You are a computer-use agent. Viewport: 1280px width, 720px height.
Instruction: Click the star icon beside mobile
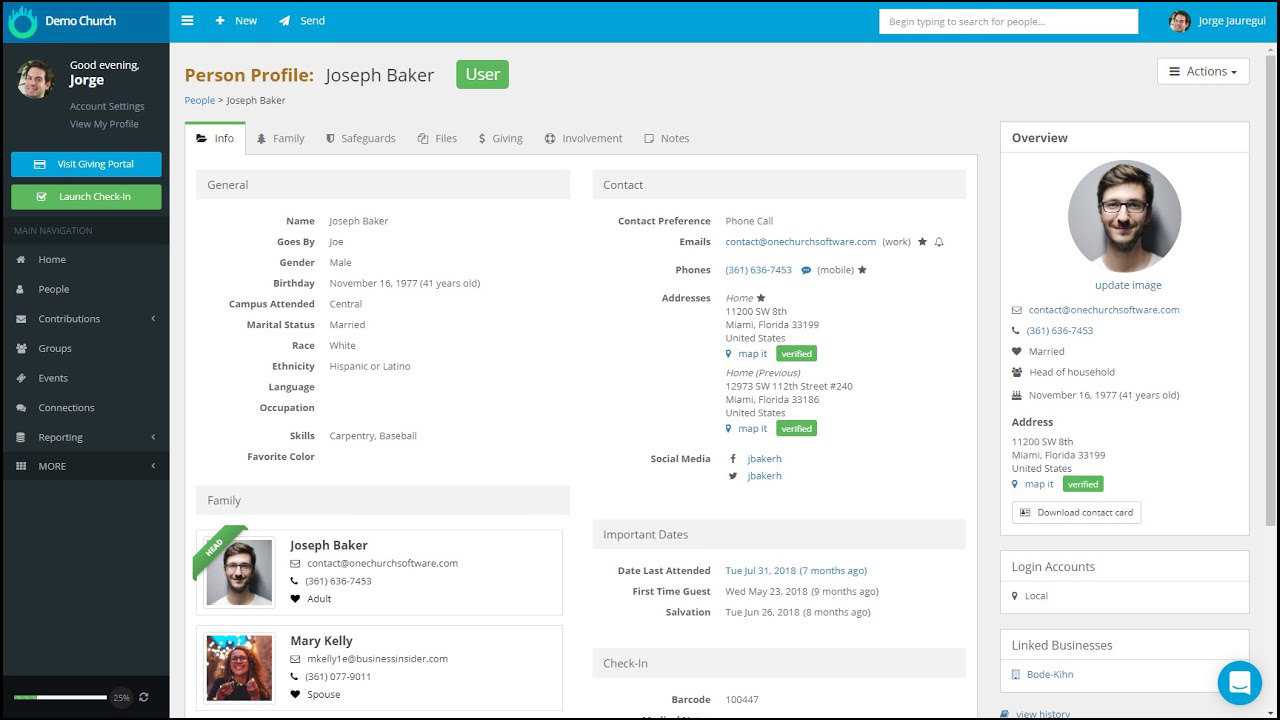(x=862, y=270)
